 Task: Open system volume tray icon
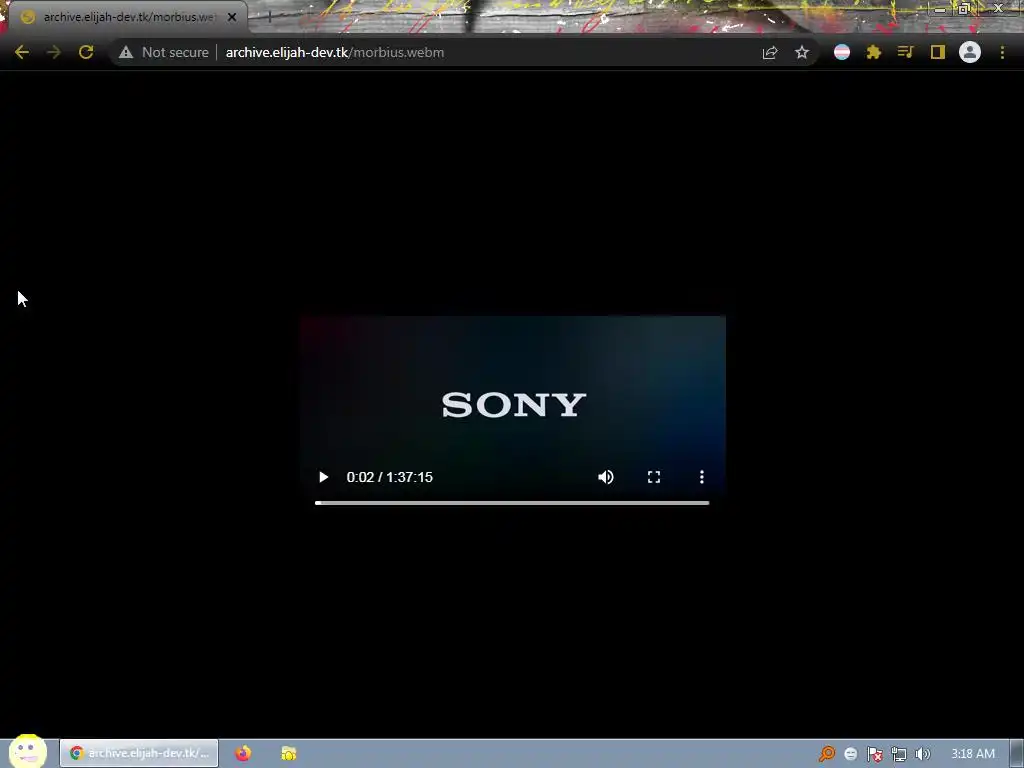click(923, 754)
